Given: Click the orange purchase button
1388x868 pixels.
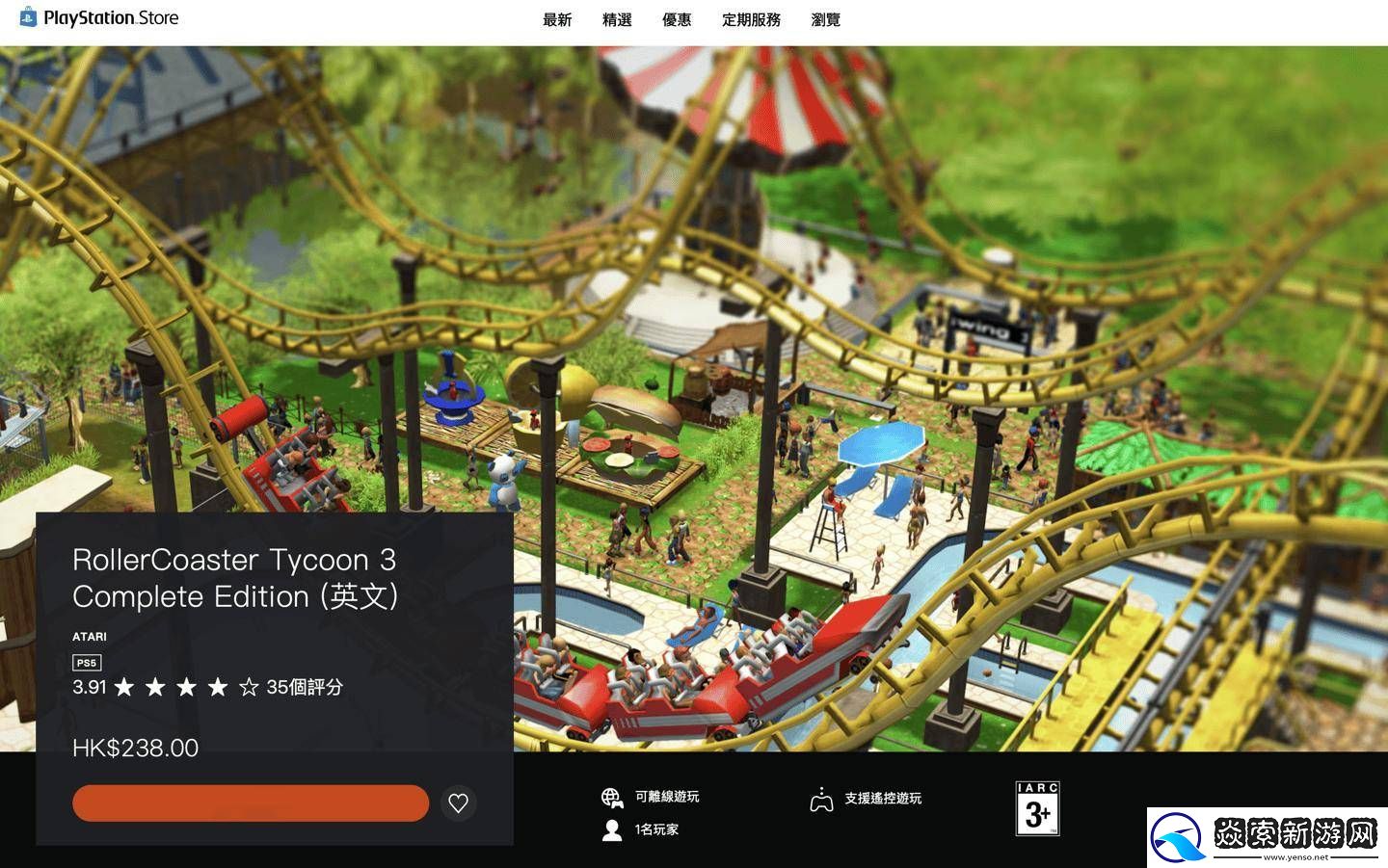Looking at the screenshot, I should coord(250,802).
